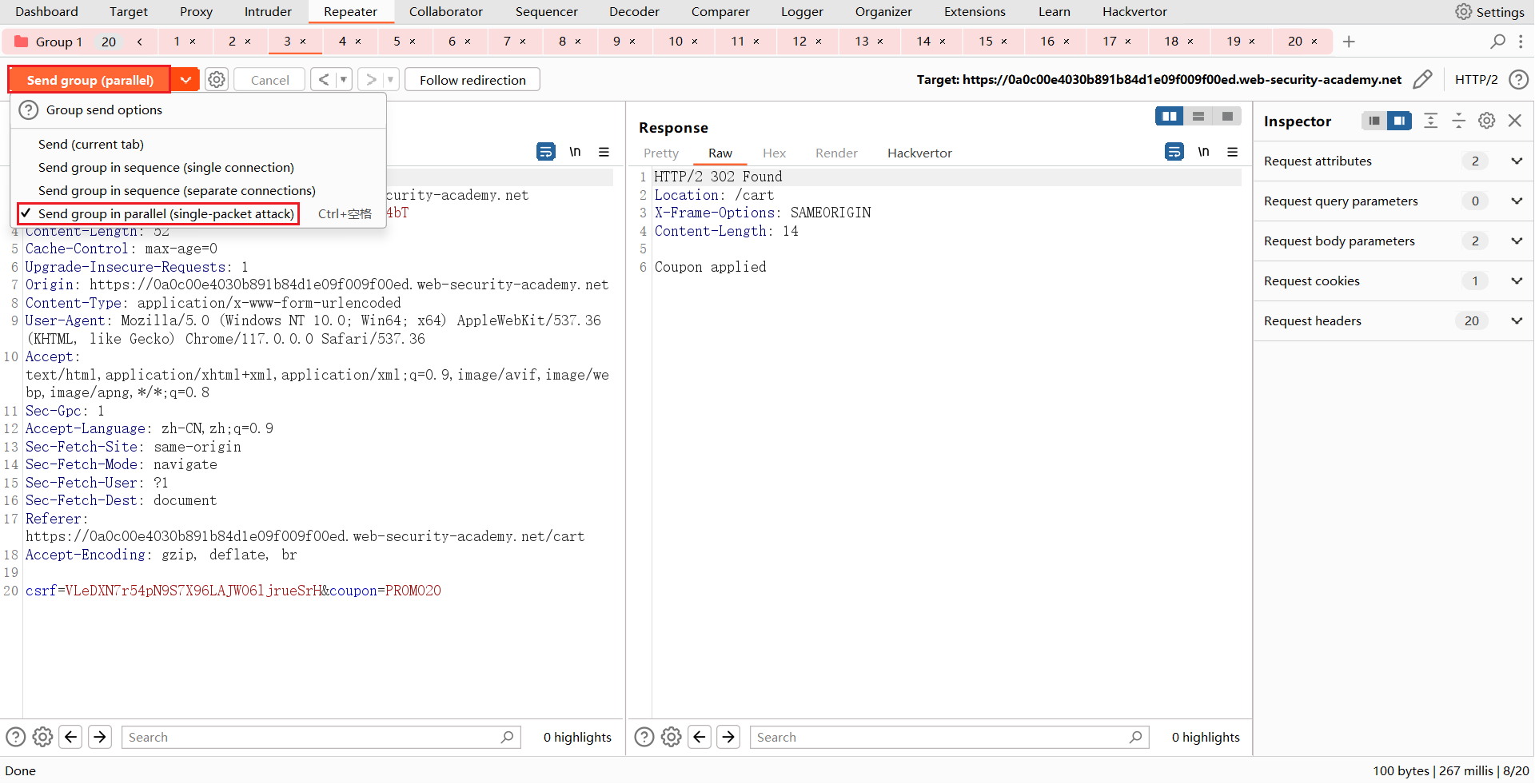Click the search magnifier in the tab bar

click(1497, 42)
